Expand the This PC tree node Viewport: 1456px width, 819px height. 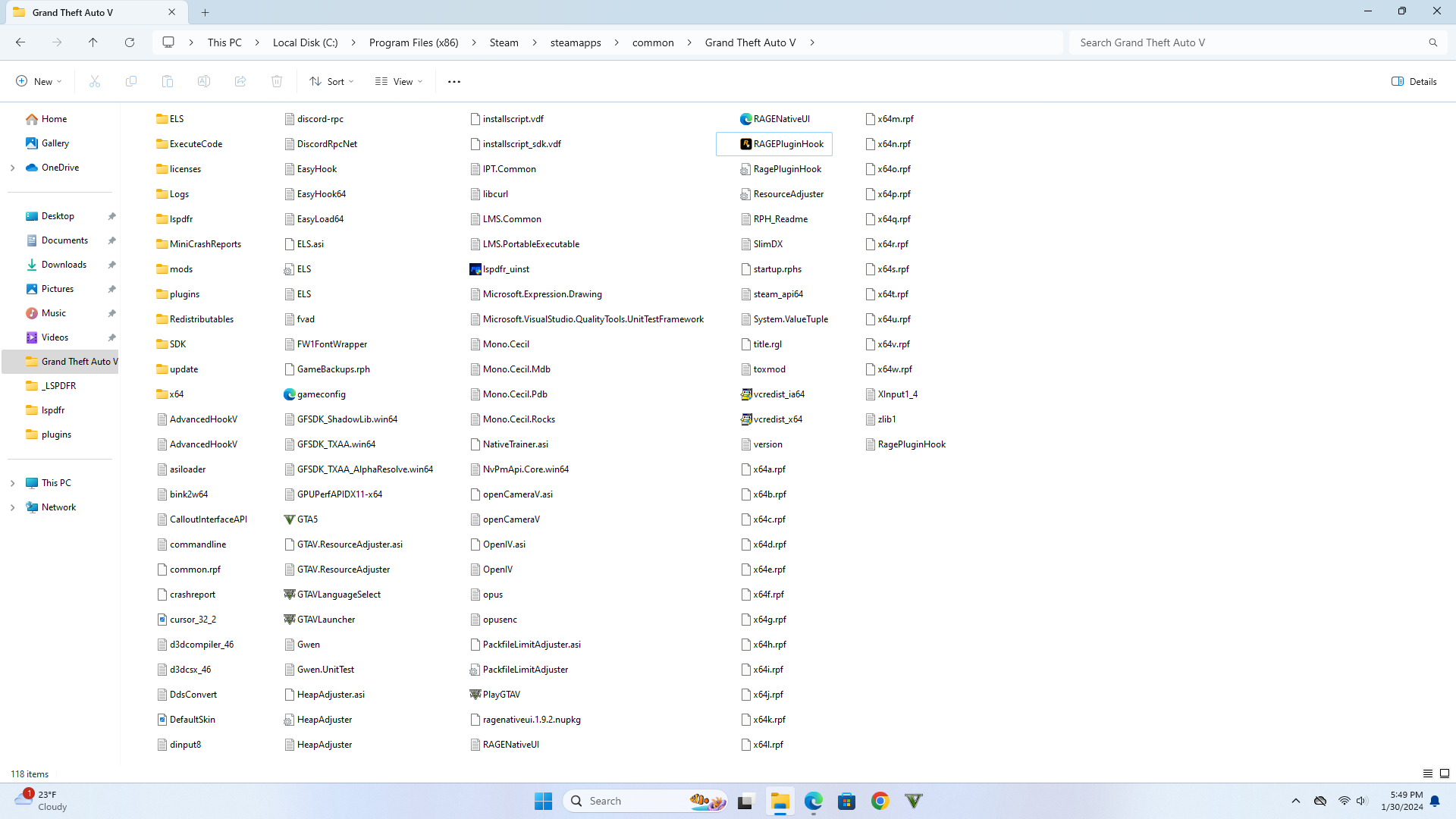tap(12, 483)
